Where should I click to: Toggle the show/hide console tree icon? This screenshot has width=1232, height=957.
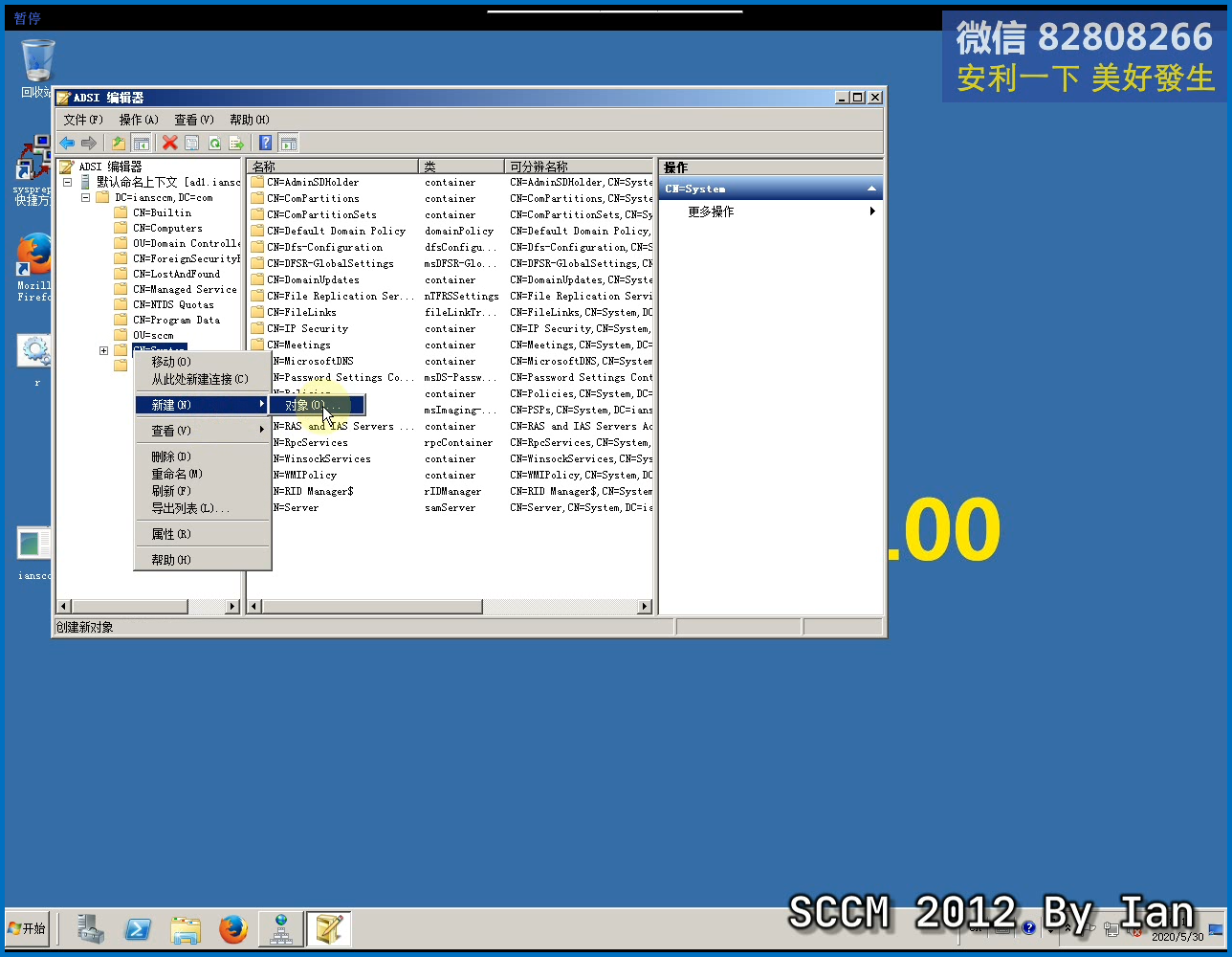pyautogui.click(x=141, y=144)
